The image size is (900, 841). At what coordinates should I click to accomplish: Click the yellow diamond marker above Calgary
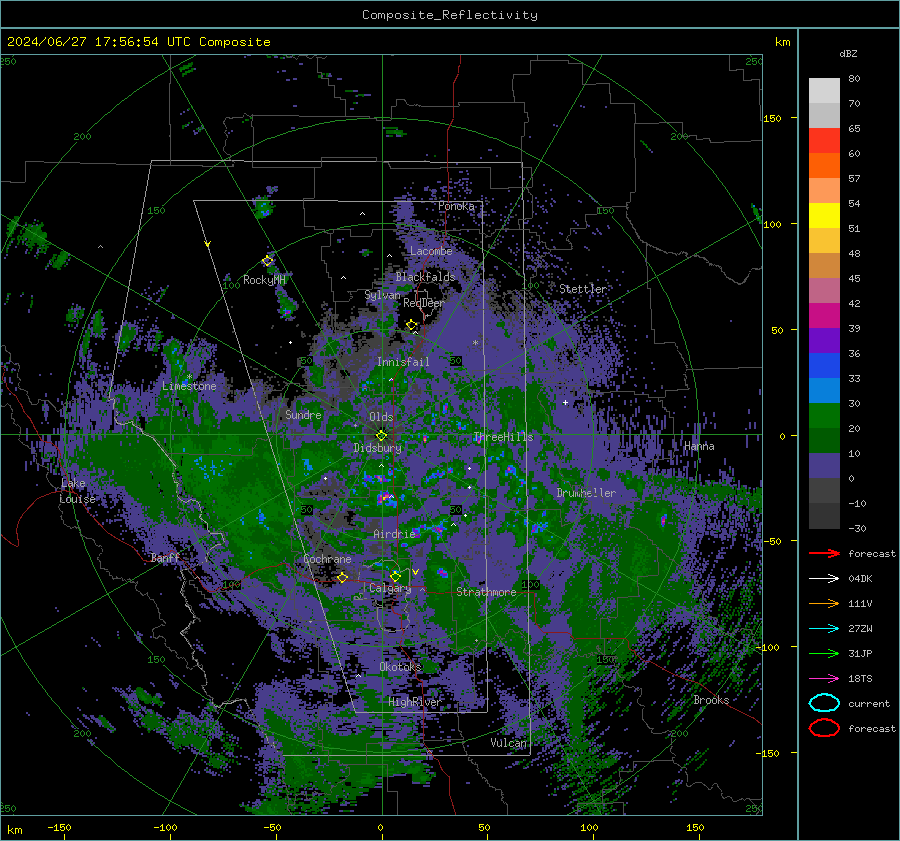(x=395, y=576)
